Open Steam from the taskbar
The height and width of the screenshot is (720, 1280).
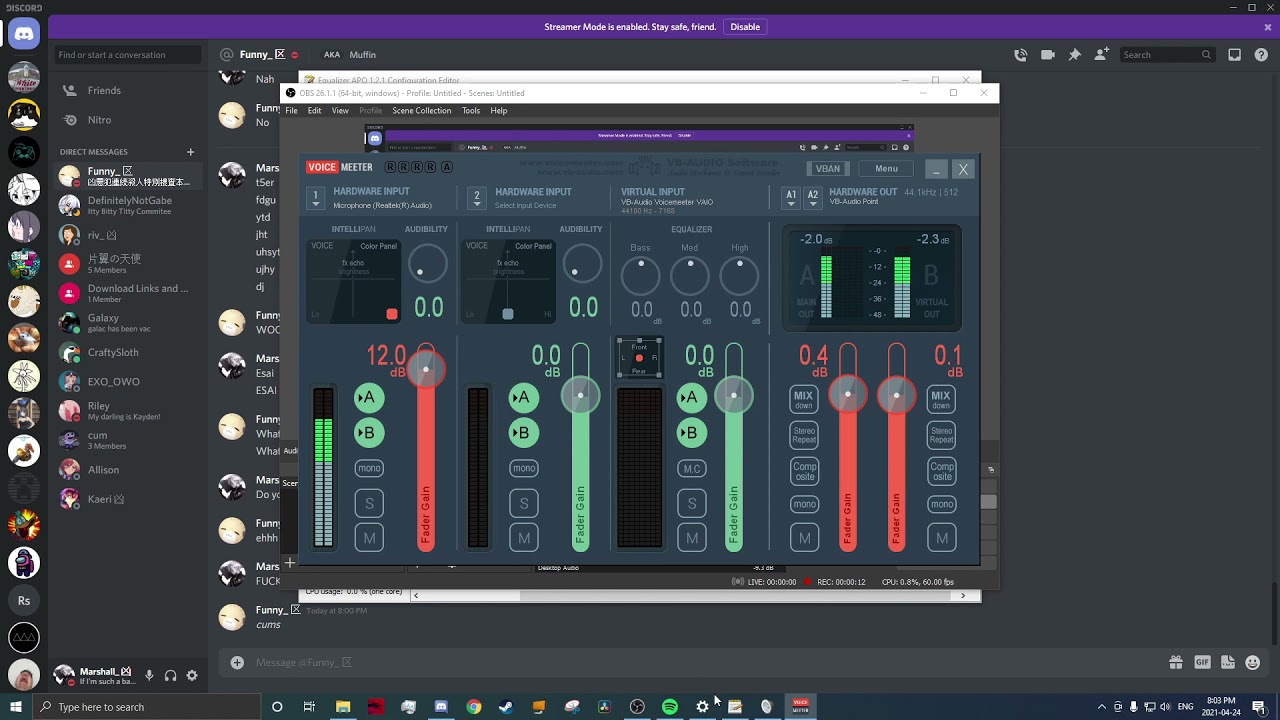[x=506, y=707]
